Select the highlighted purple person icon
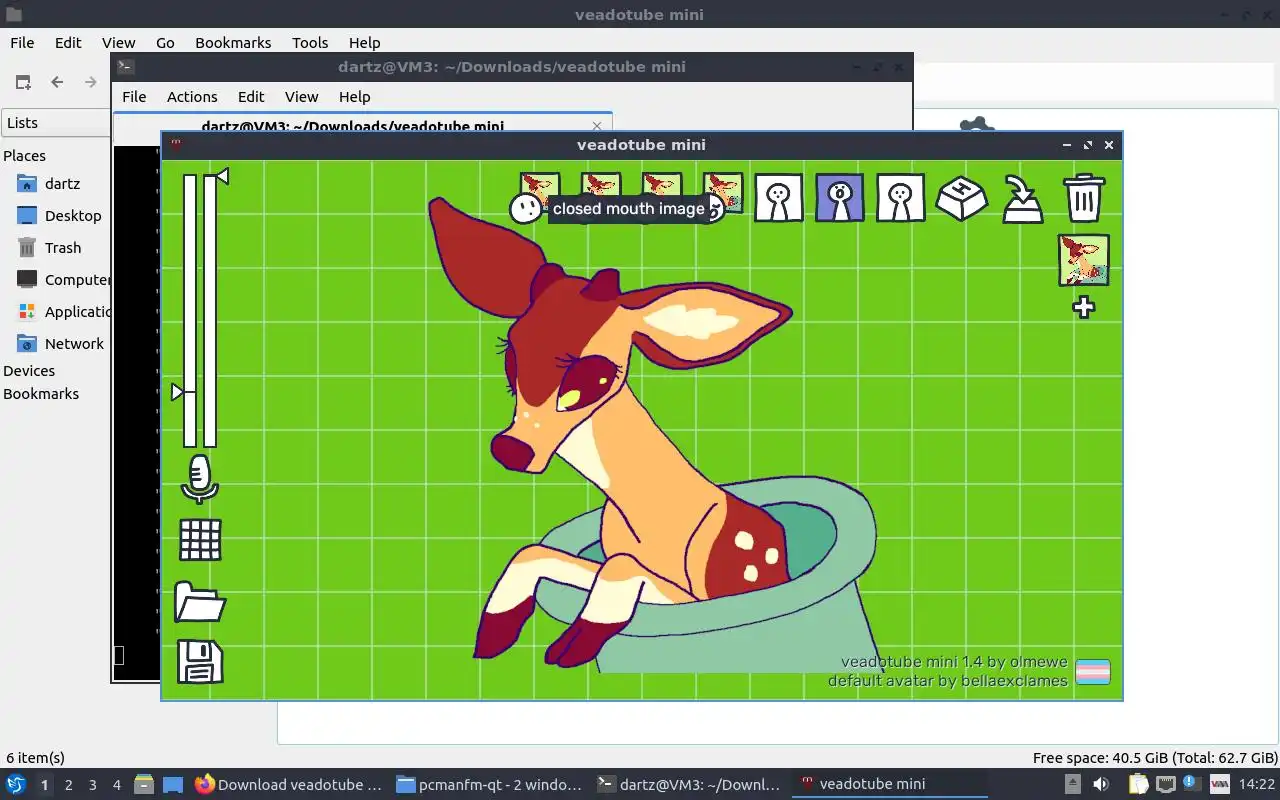The image size is (1280, 800). pos(839,197)
